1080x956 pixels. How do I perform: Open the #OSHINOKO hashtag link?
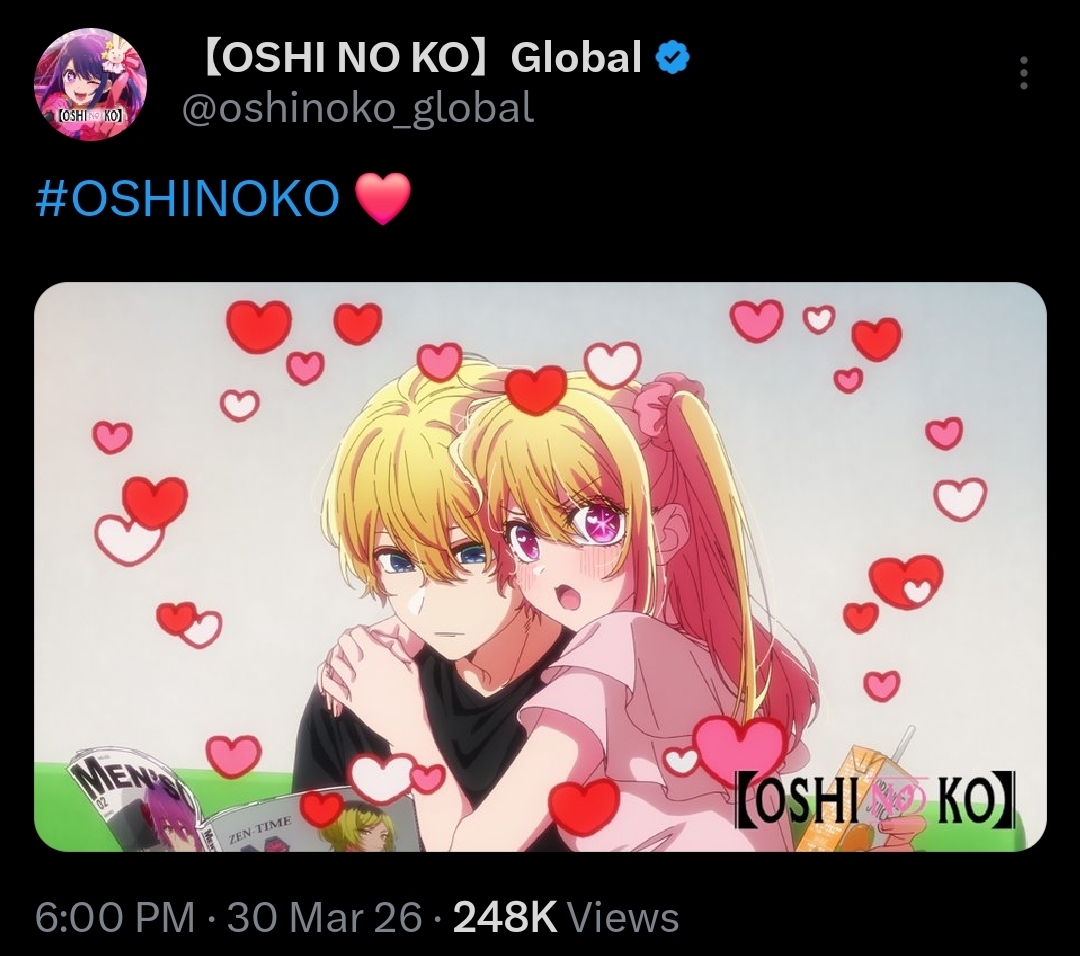pyautogui.click(x=187, y=199)
